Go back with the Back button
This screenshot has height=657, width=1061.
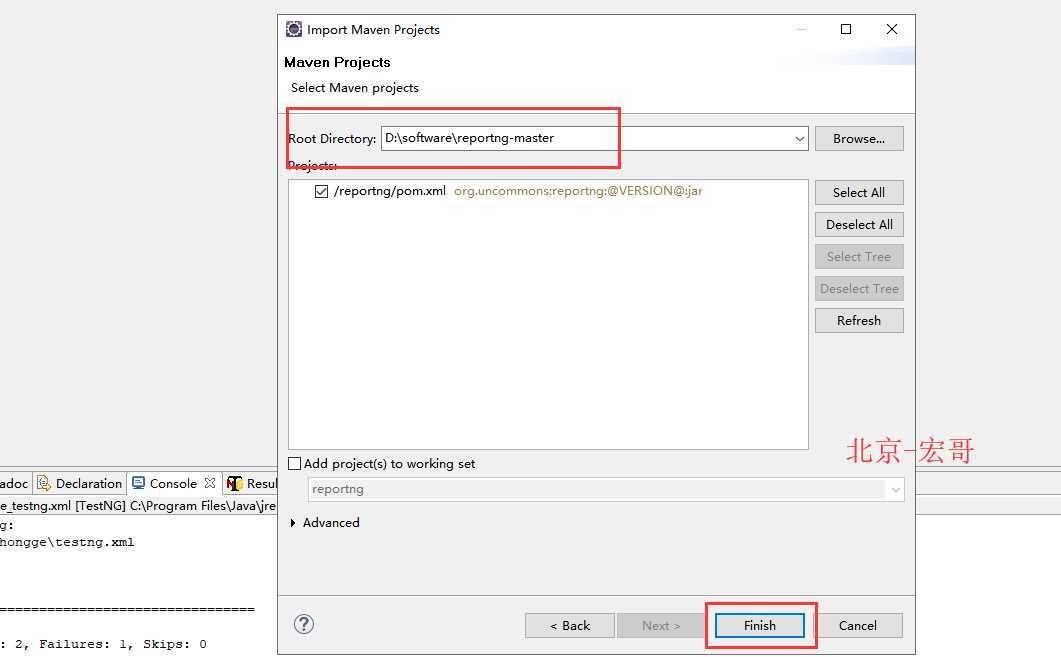(570, 625)
